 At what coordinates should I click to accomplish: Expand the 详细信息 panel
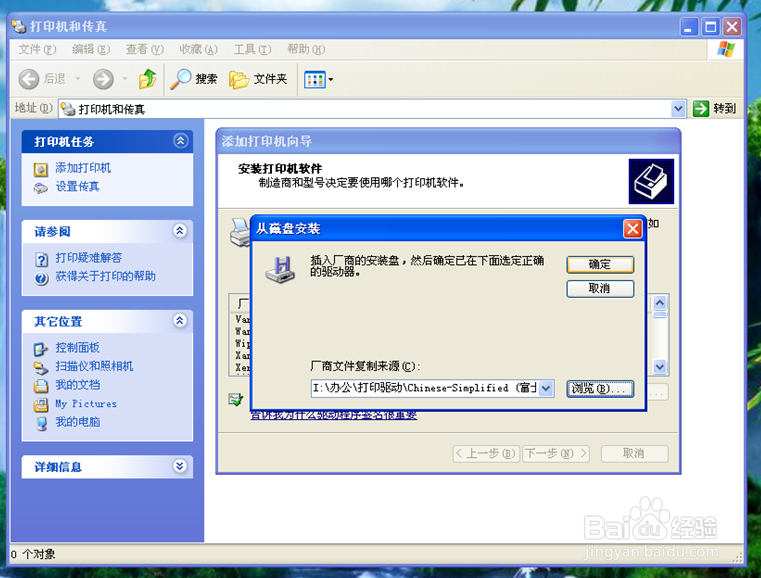[180, 466]
